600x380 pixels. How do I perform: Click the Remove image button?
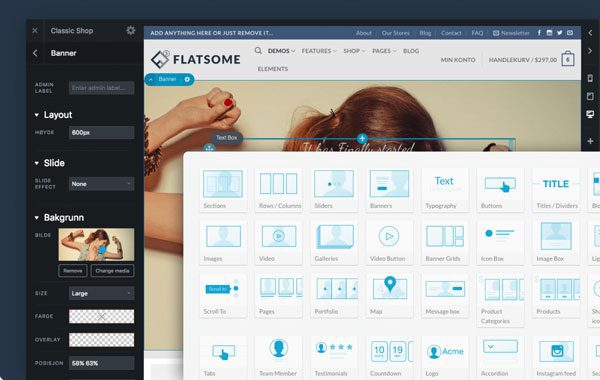(x=73, y=271)
